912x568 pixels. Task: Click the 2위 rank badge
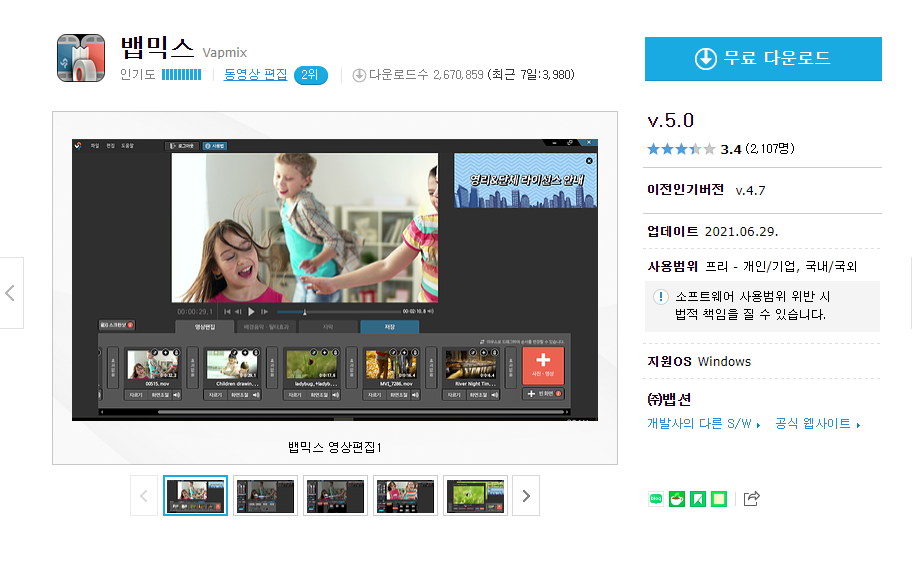coord(311,75)
